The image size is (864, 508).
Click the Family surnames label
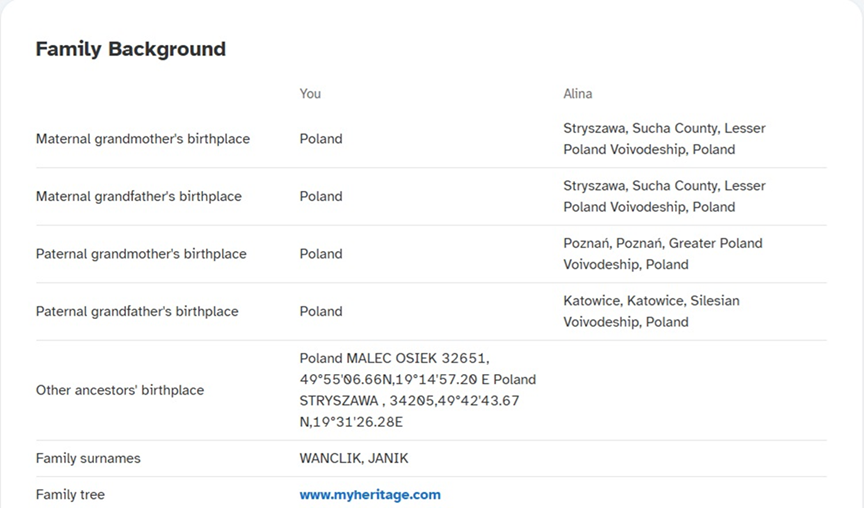(88, 458)
